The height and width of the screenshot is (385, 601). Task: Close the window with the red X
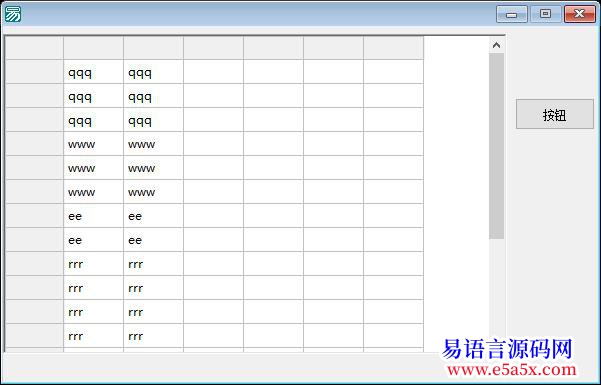click(x=580, y=14)
